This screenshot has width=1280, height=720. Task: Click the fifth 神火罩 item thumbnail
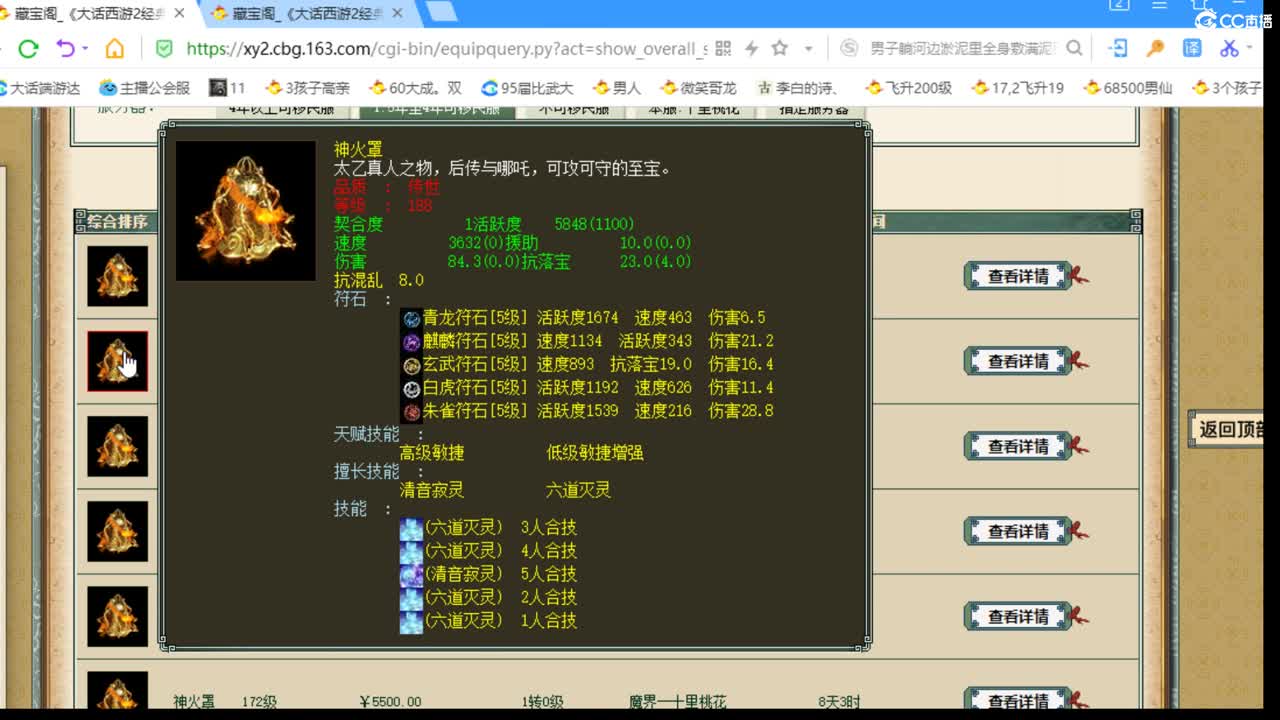[117, 616]
